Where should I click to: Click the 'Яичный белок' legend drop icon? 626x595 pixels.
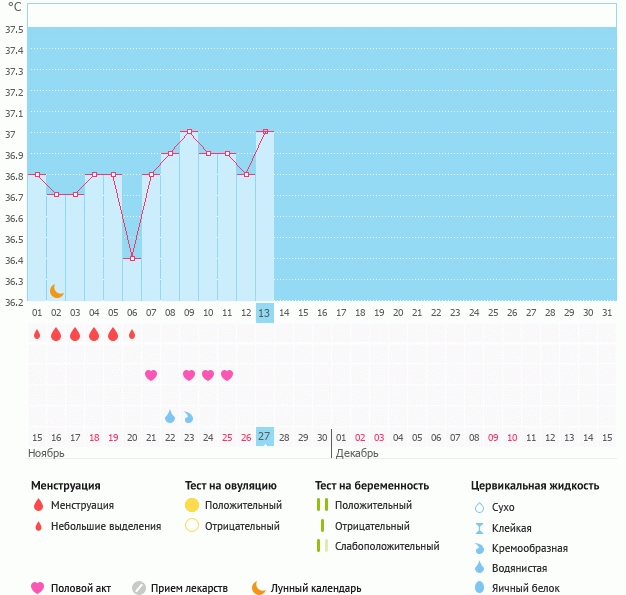pos(480,588)
